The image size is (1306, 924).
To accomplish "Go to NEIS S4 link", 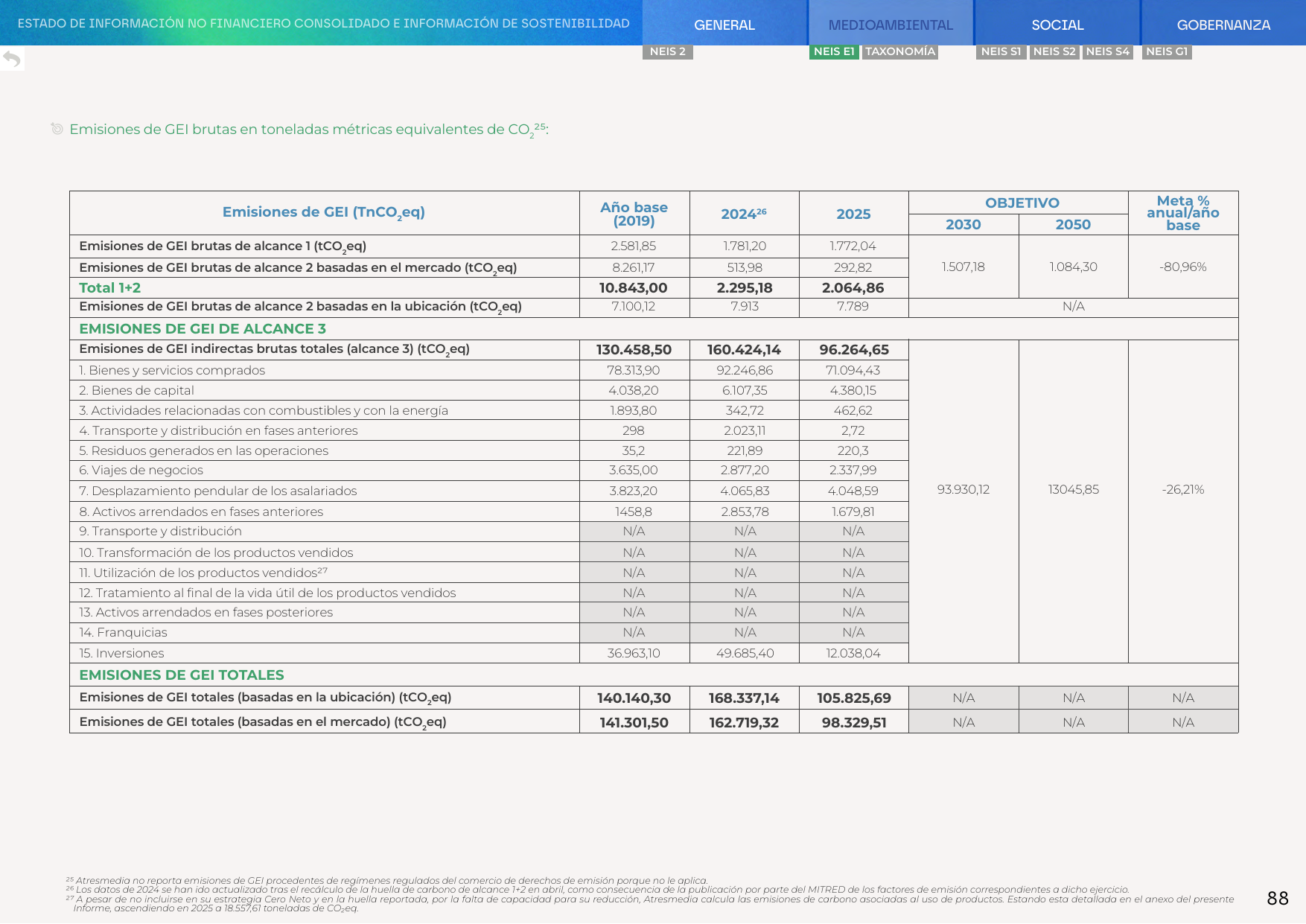I will [1108, 51].
